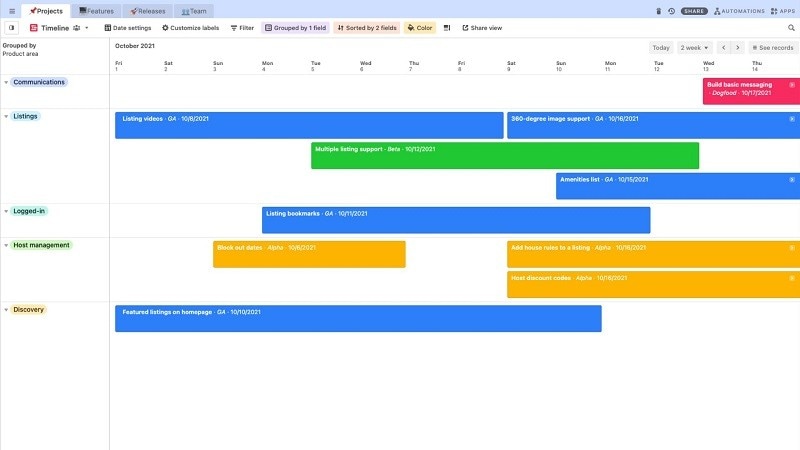Click expand icon on Host discount codes
The image size is (800, 450).
tap(792, 278)
